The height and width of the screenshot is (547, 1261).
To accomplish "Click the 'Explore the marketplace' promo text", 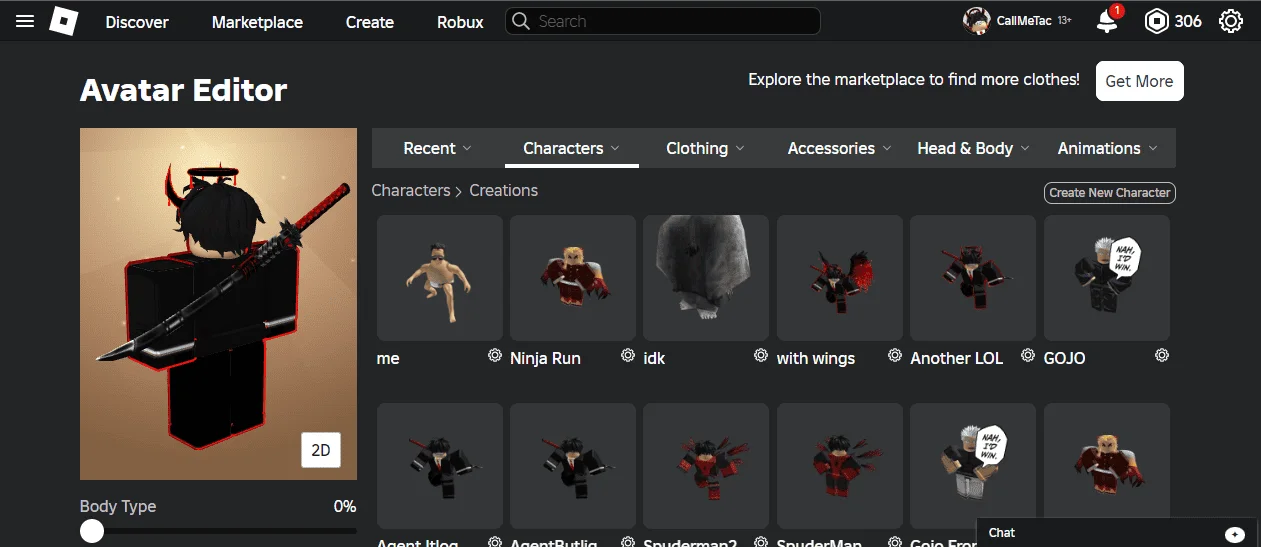I will tap(914, 79).
